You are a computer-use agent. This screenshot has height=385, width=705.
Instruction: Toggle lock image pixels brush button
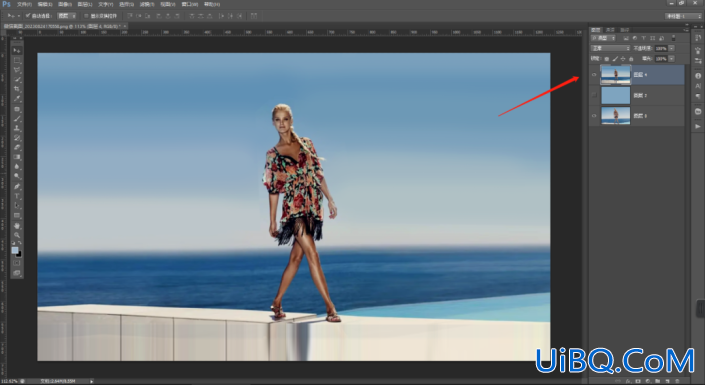(615, 59)
